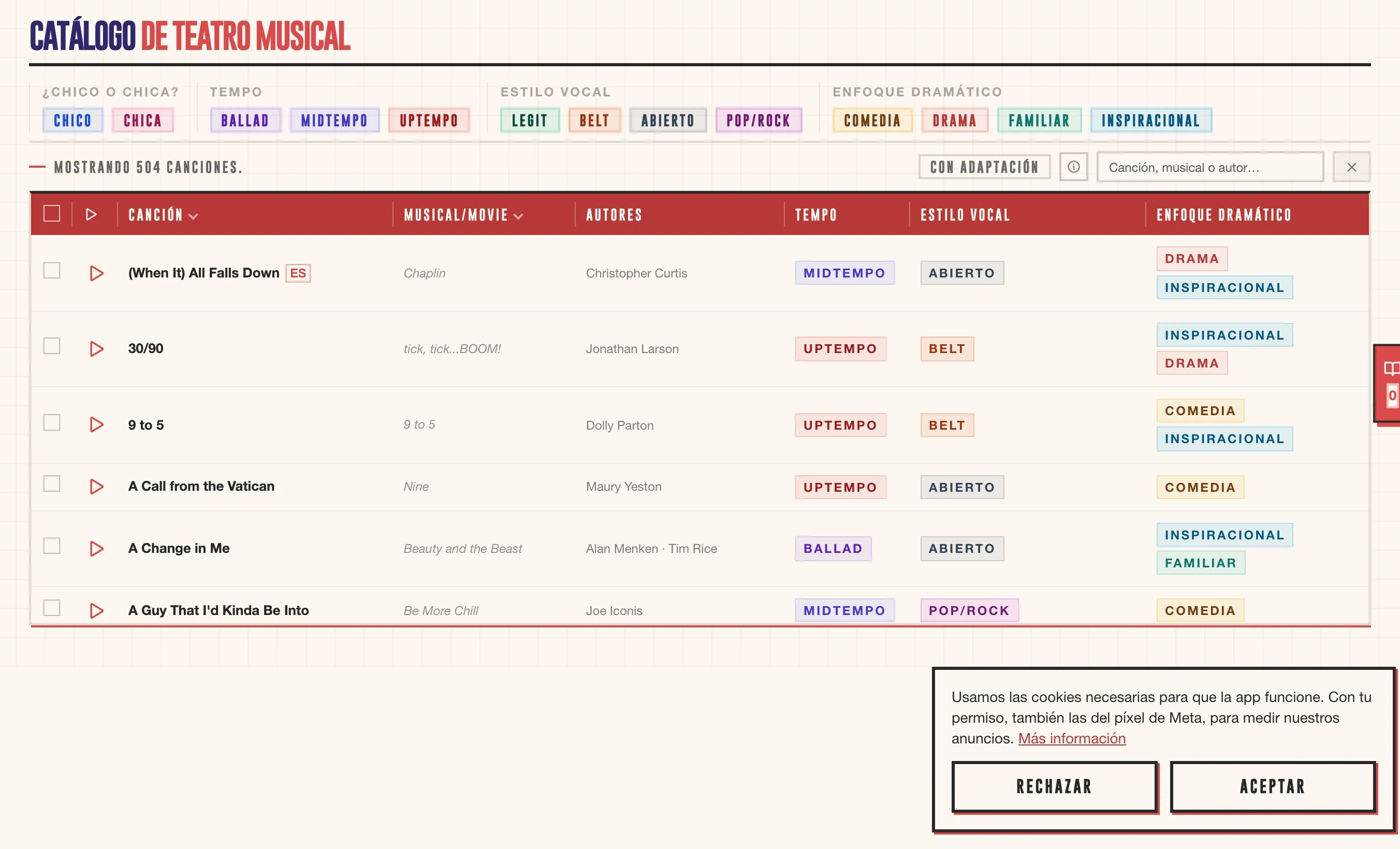Screen dimensions: 1400x849
Task: Open the info icon next to Con Adaptación
Action: pyautogui.click(x=1073, y=167)
